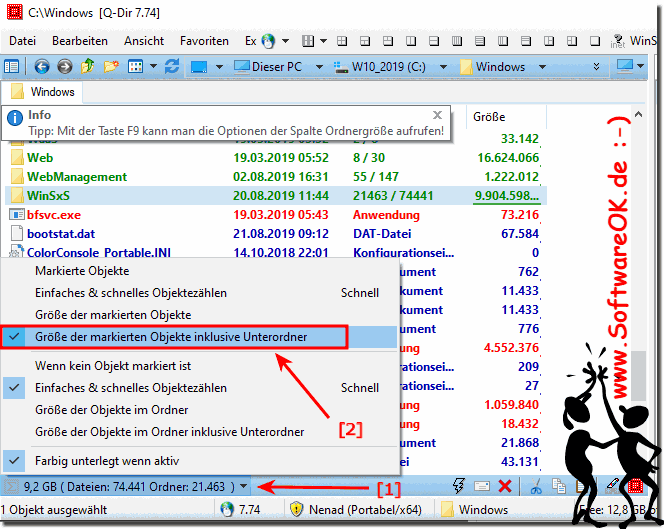Select the bootstat.dat file
This screenshot has width=664, height=529.
tap(275, 234)
